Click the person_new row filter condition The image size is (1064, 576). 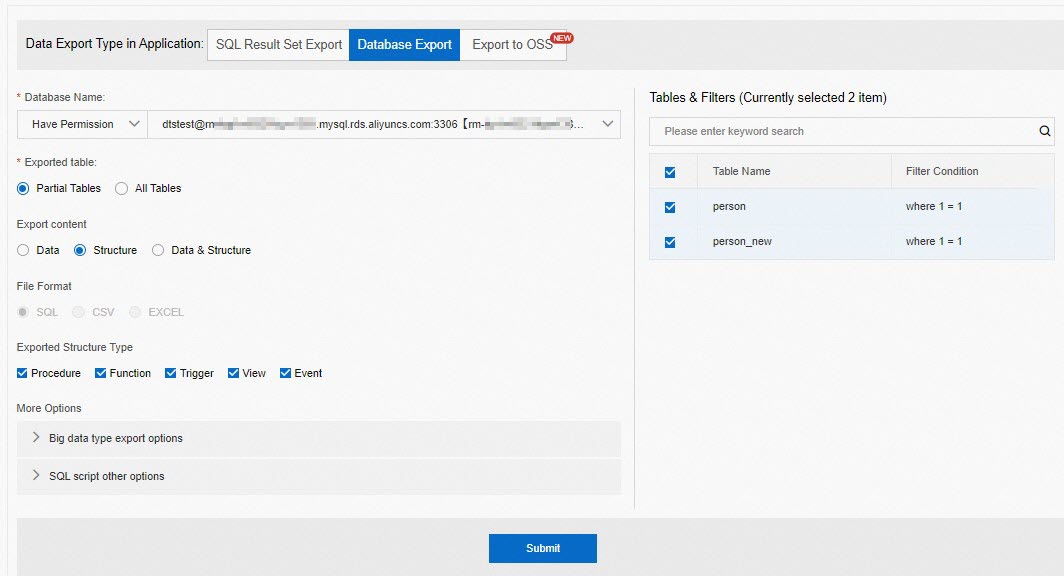click(x=934, y=242)
